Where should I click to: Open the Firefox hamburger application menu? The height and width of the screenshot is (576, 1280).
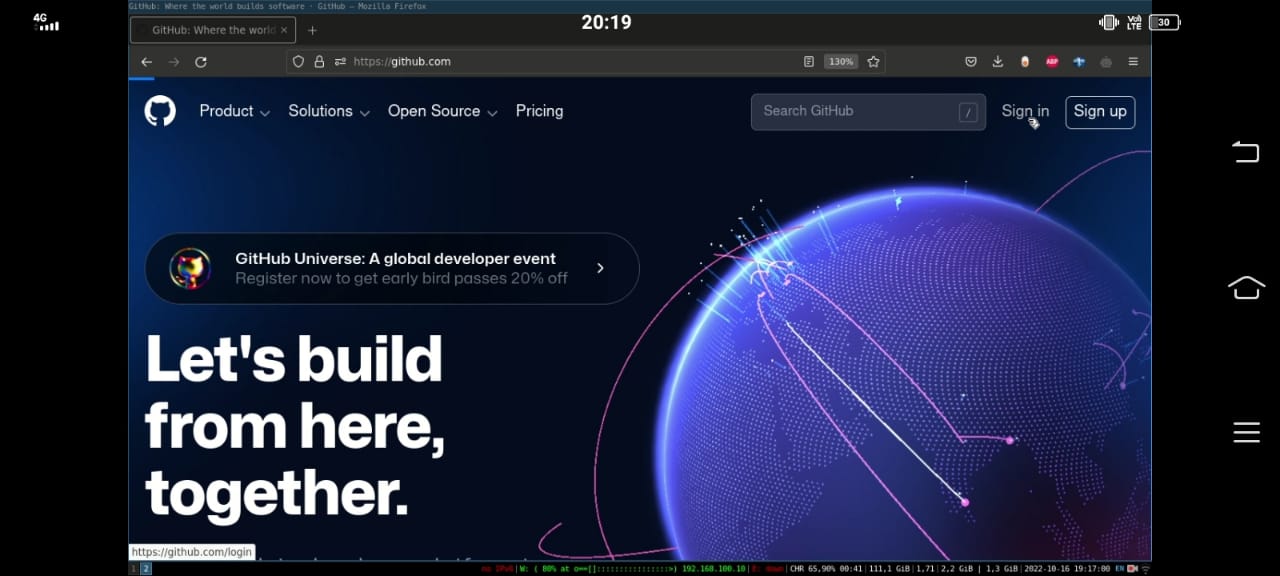point(1133,62)
